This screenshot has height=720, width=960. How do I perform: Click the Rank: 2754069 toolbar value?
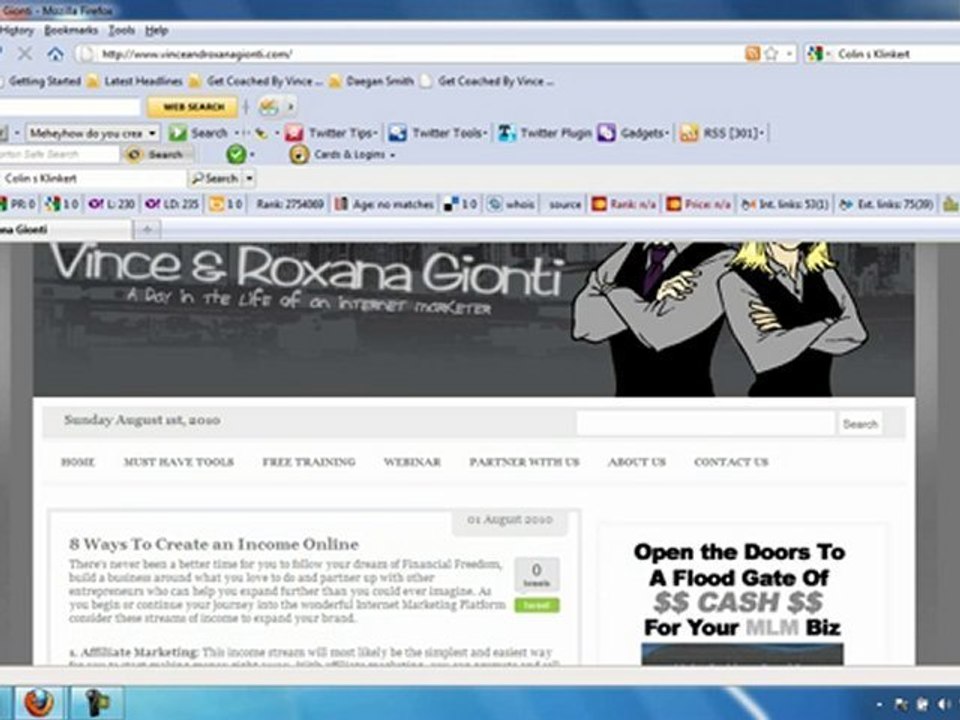[290, 204]
